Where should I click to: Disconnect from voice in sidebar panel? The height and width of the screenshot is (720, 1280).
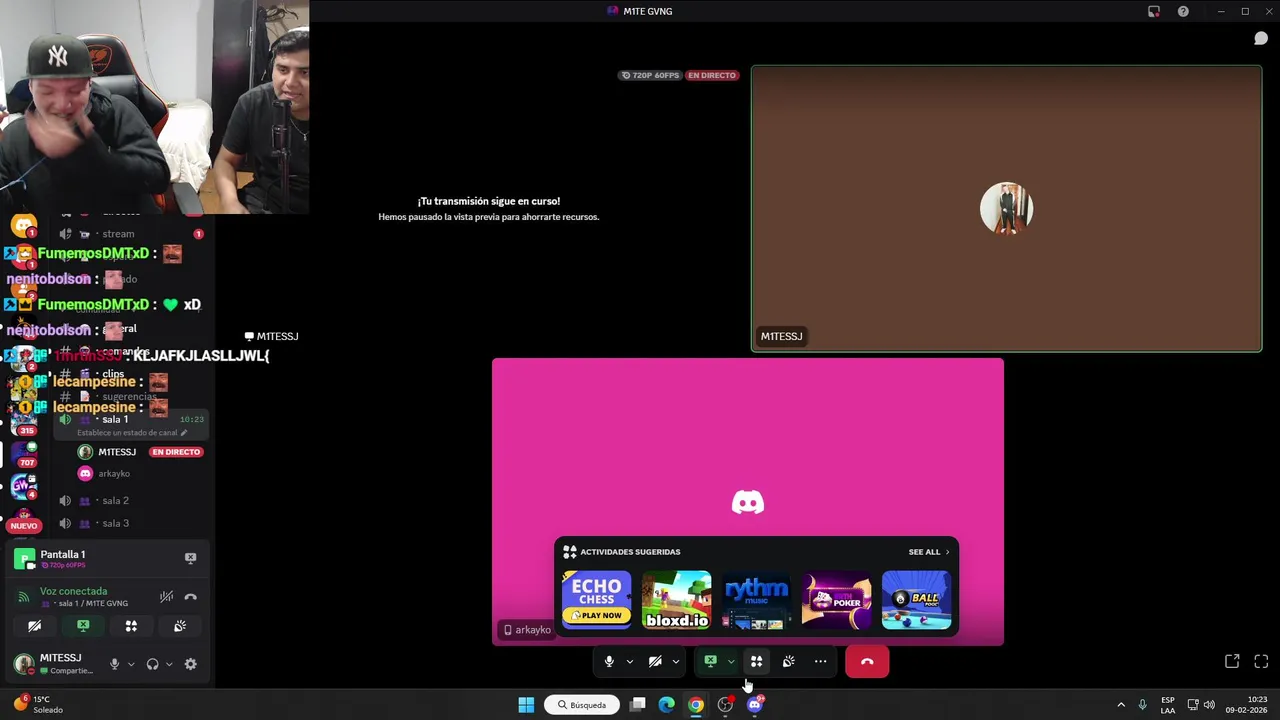tap(191, 597)
